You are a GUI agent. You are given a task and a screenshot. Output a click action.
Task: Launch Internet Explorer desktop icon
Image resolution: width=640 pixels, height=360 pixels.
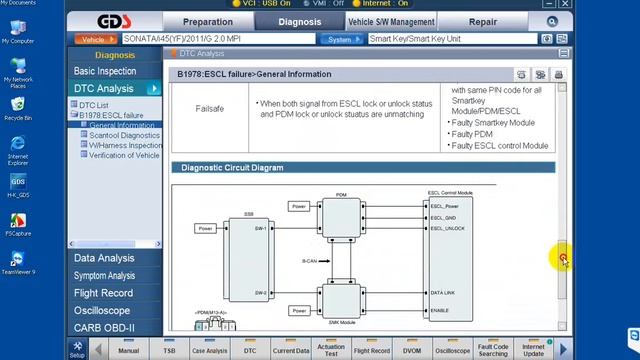coord(18,150)
